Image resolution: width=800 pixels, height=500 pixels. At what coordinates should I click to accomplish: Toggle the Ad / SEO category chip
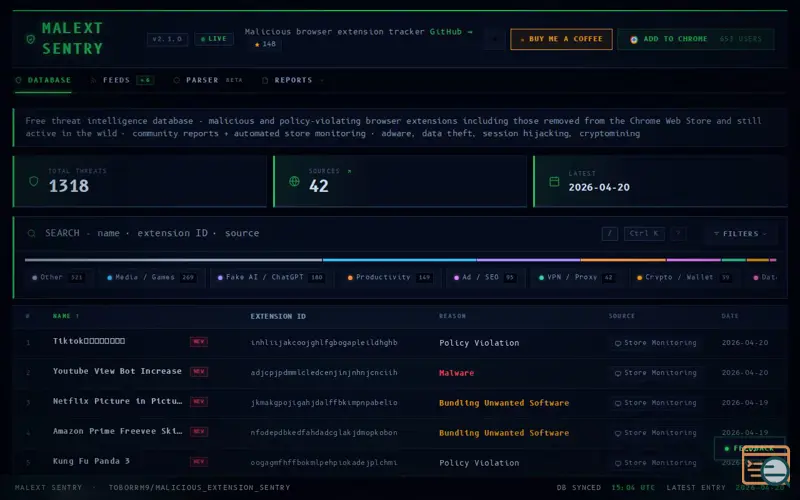pos(484,278)
